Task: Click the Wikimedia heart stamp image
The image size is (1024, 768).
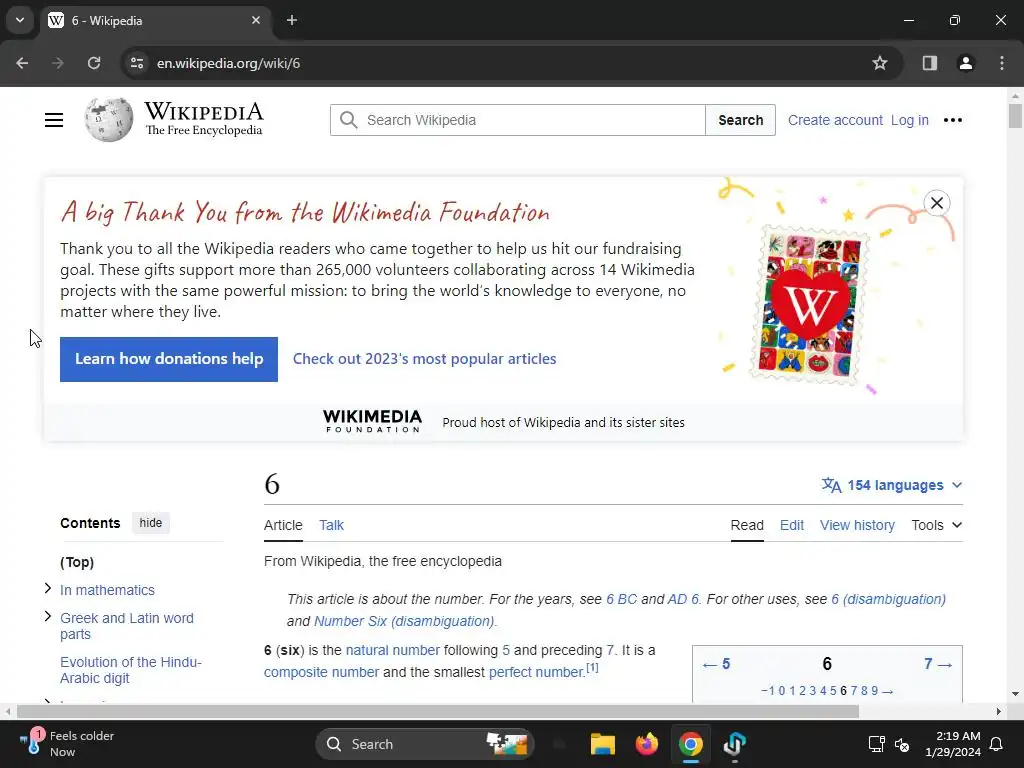Action: click(x=808, y=305)
